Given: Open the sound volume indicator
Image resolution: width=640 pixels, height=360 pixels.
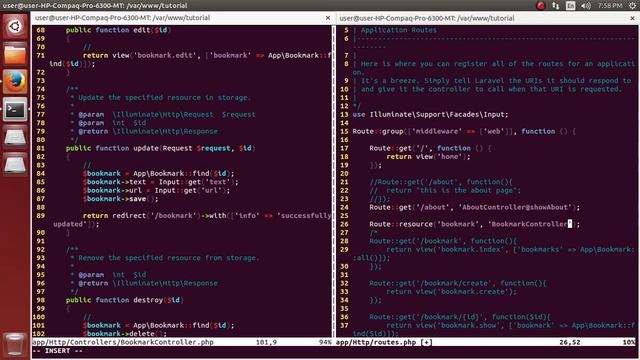Looking at the screenshot, I should coord(586,6).
